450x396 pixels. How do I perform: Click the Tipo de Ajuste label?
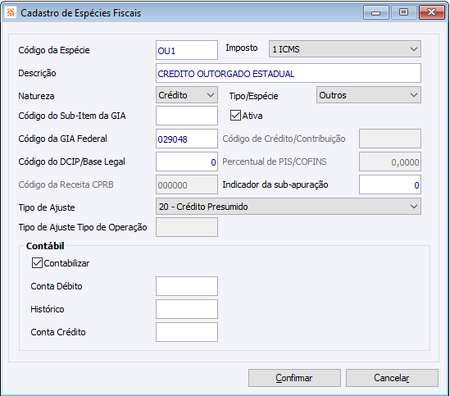[47, 207]
